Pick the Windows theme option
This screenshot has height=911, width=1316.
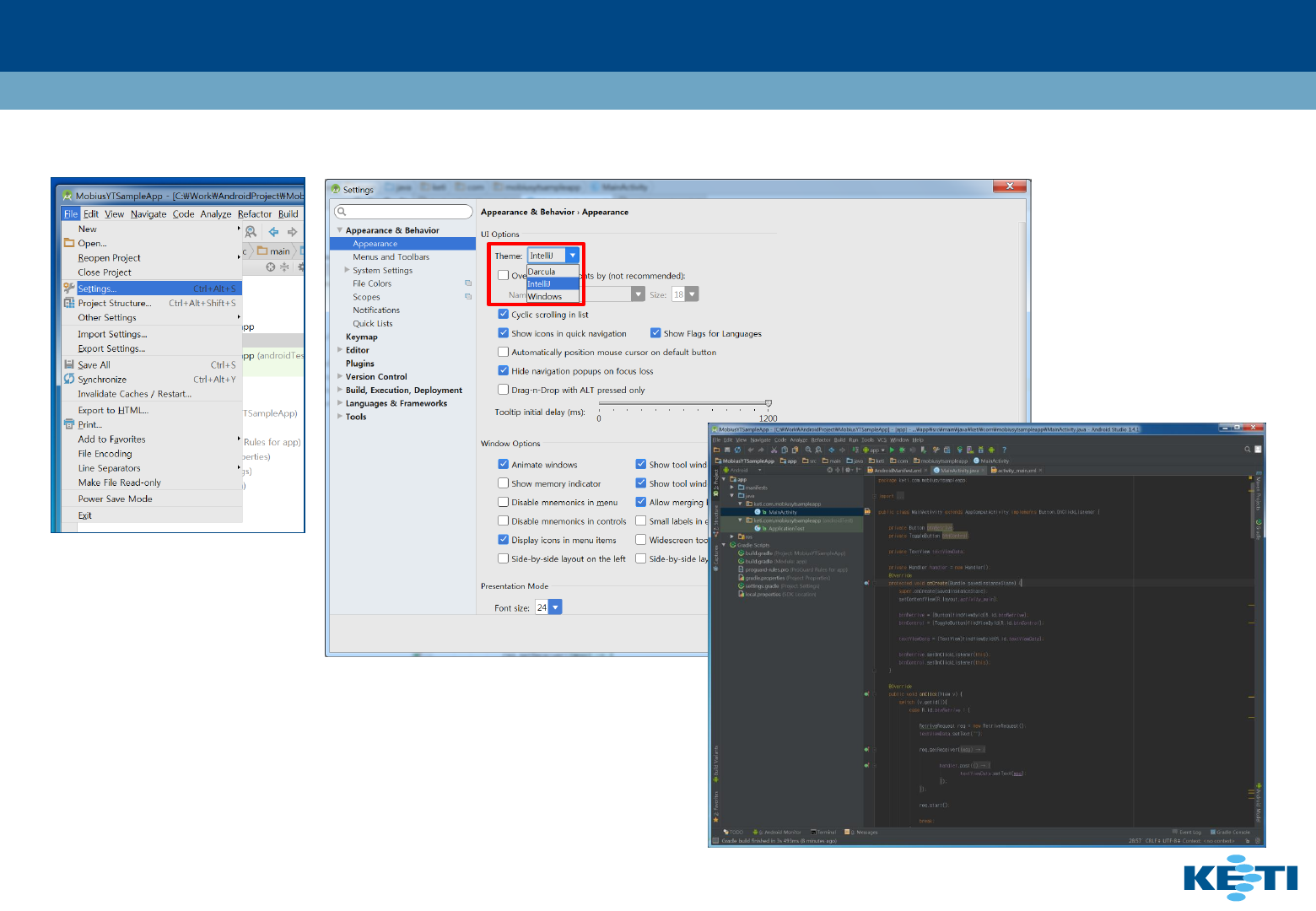553,296
